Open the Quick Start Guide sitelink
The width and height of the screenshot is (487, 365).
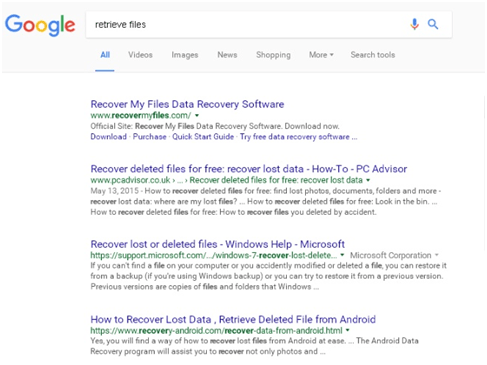(203, 137)
